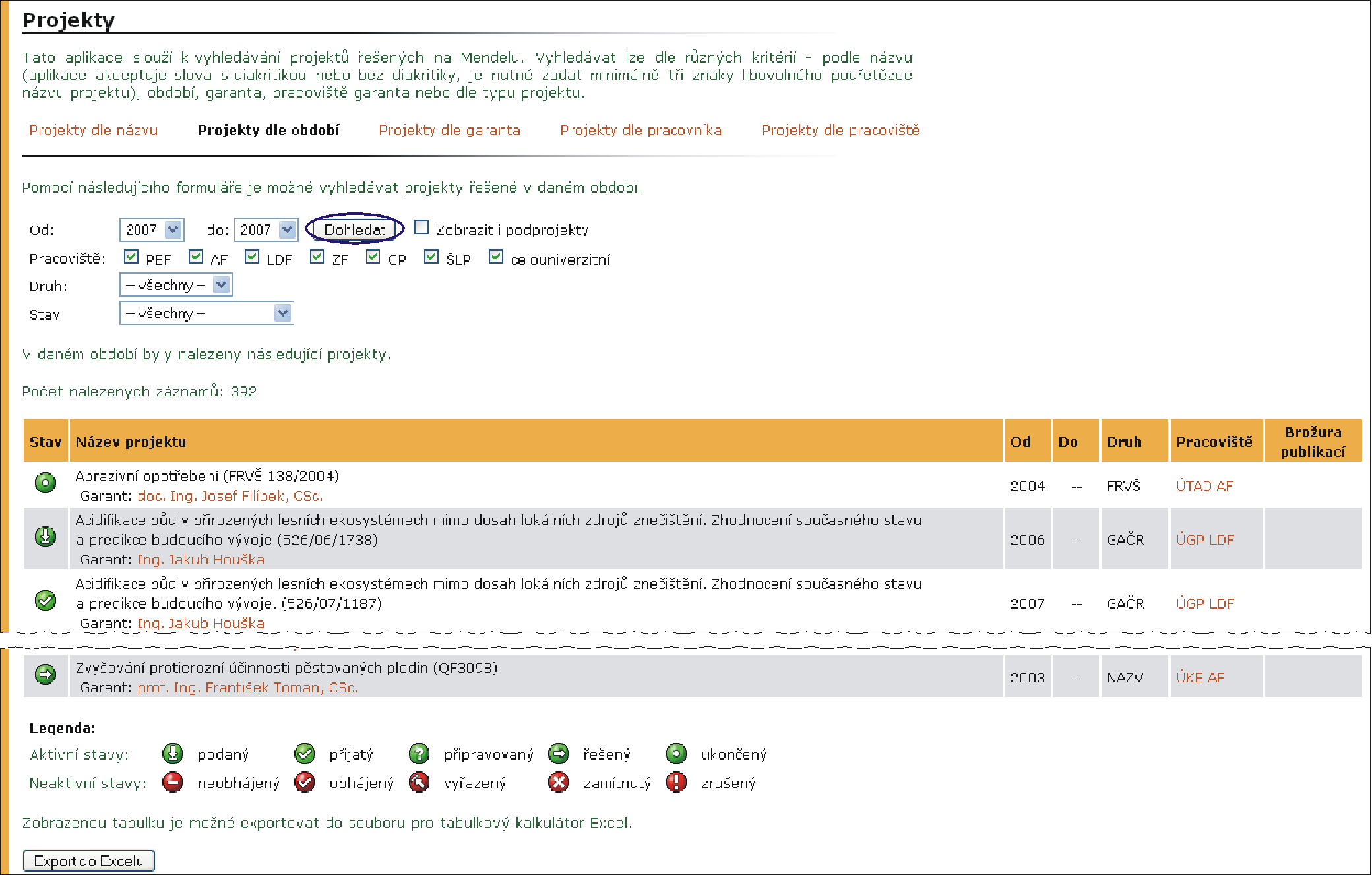
Task: Open the ÚTAD AF workplace link
Action: (1204, 486)
